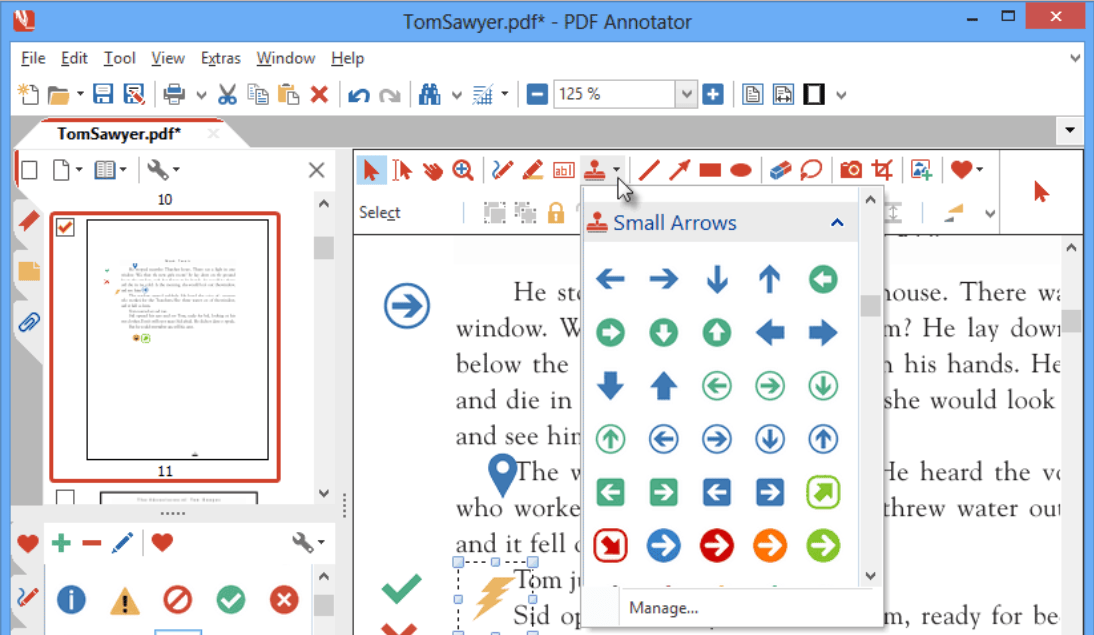Pick the red circled right arrow stamp

click(717, 546)
